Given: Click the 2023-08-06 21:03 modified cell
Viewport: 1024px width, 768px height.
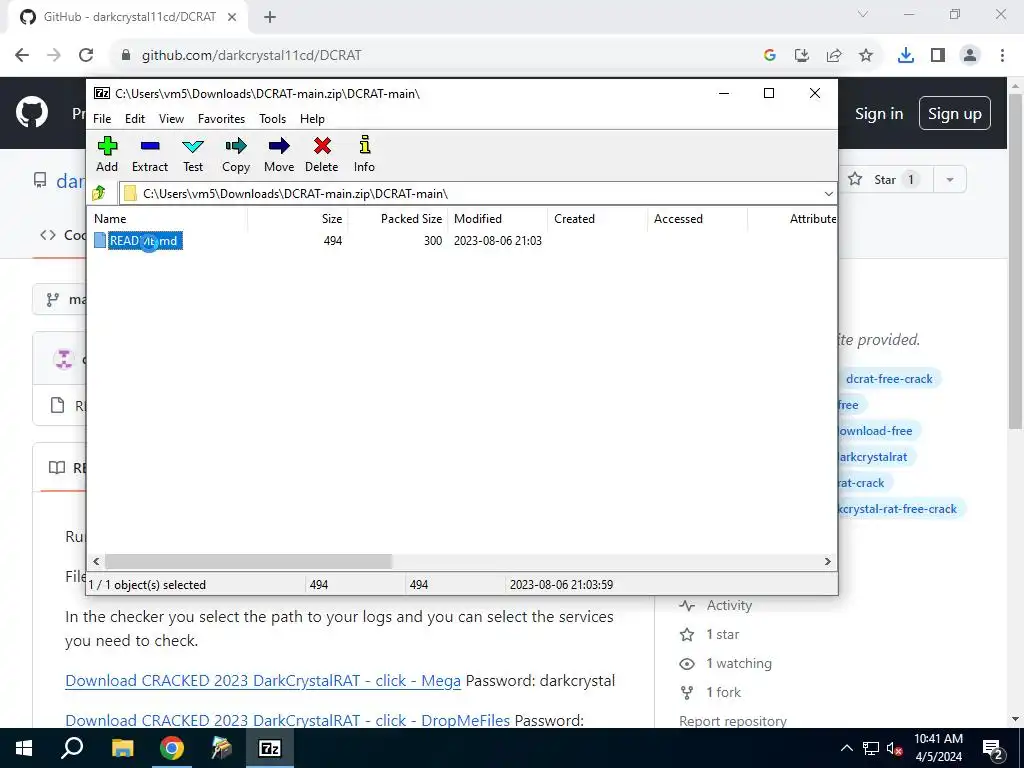Looking at the screenshot, I should [498, 241].
